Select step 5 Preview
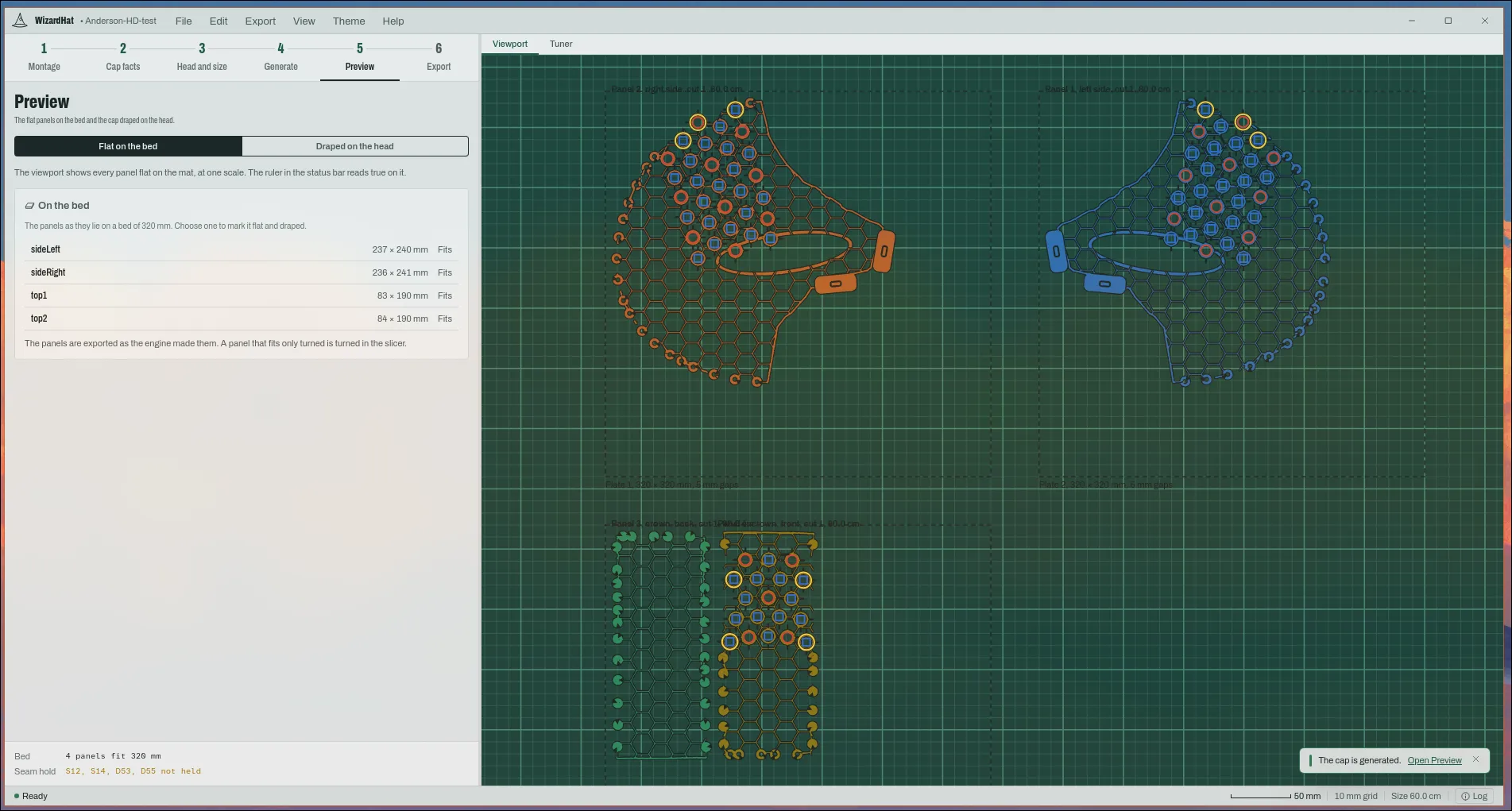Screen dimensions: 1512x811 pyautogui.click(x=360, y=57)
